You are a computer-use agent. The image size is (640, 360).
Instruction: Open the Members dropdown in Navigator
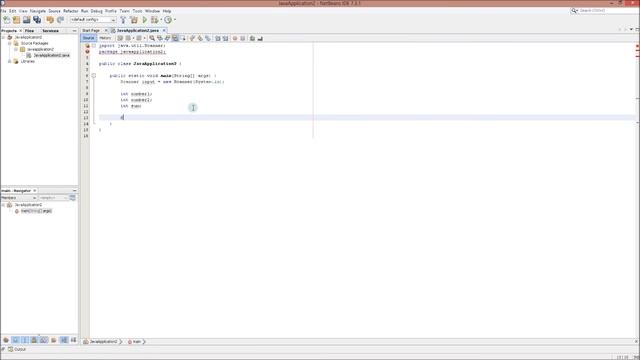(19, 198)
